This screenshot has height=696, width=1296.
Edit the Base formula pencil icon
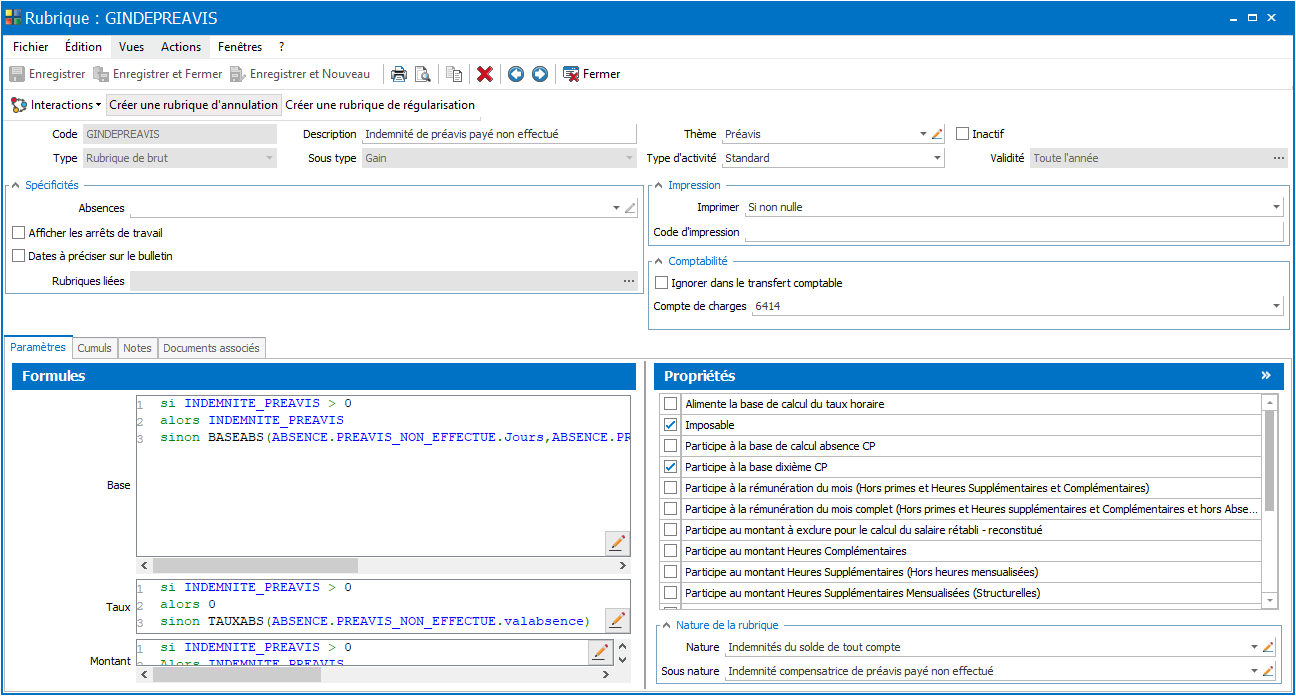point(617,543)
